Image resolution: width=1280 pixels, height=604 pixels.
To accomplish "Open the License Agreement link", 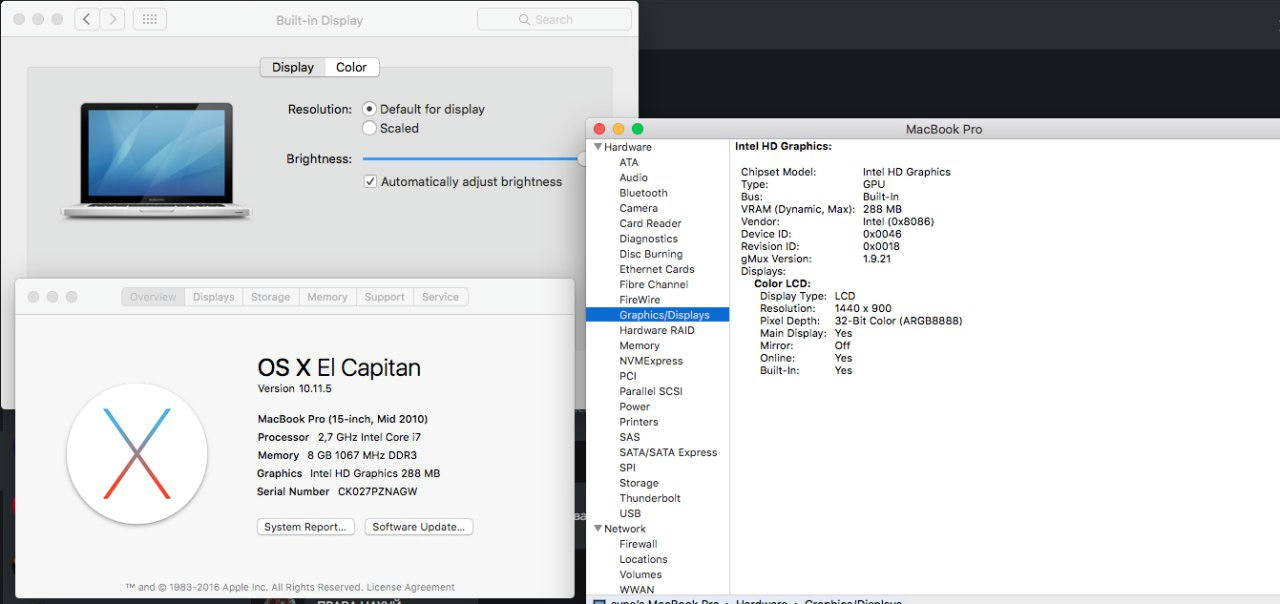I will point(410,588).
